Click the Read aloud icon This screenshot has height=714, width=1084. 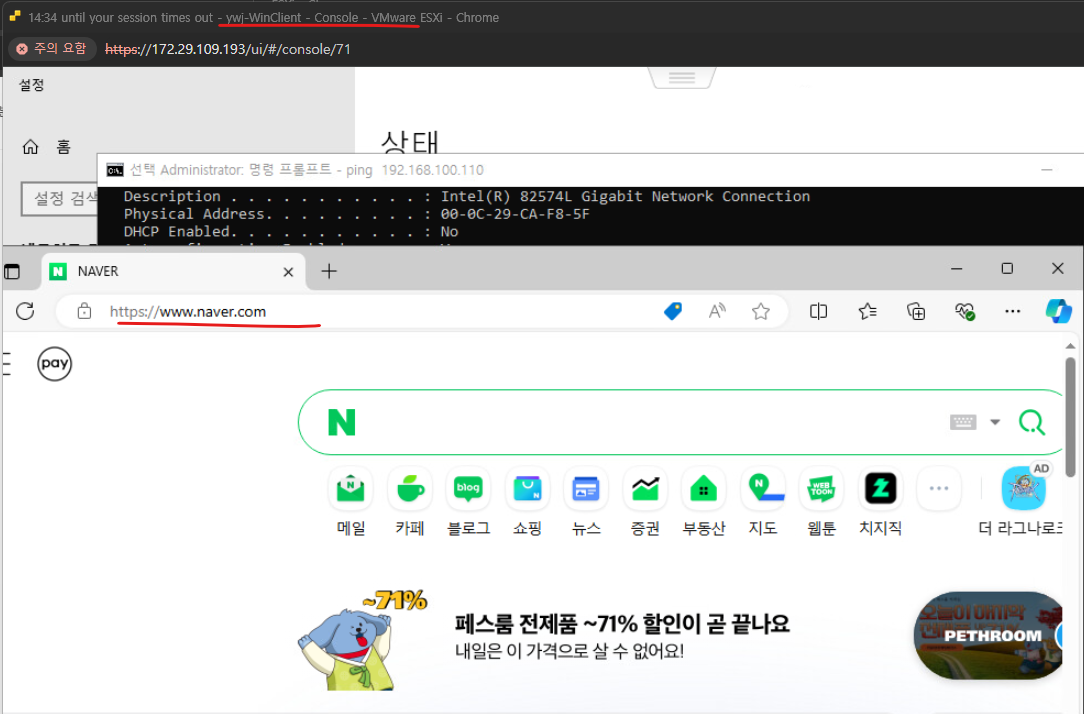(717, 312)
